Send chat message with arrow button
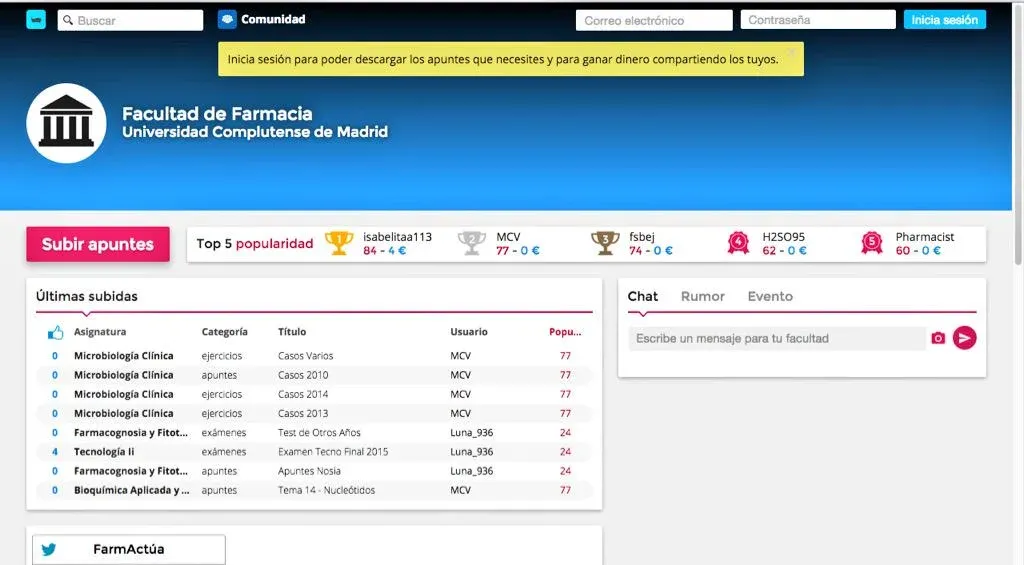The width and height of the screenshot is (1024, 565). [x=964, y=338]
